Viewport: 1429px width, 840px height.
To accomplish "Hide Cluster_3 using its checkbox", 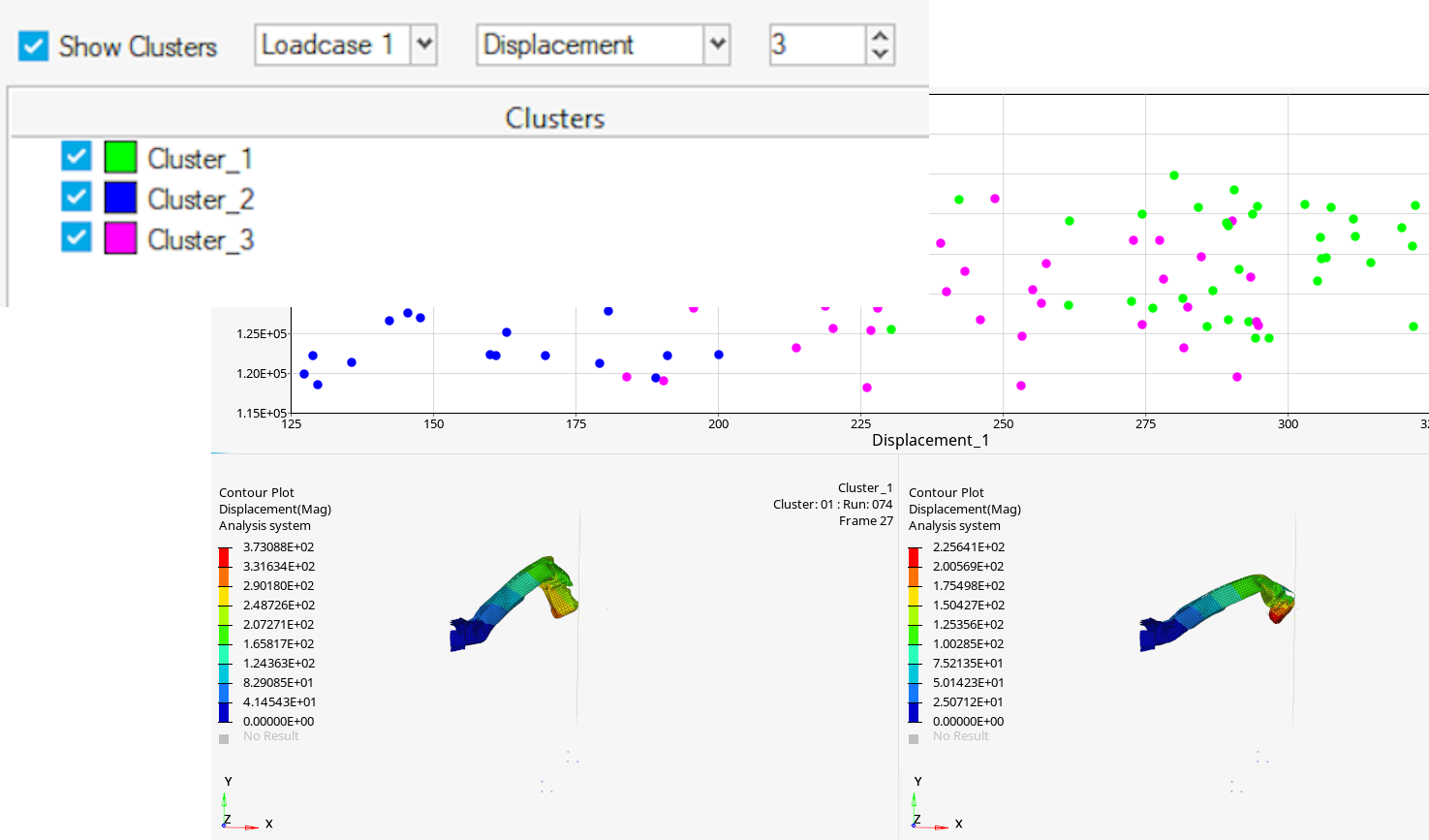I will (76, 237).
